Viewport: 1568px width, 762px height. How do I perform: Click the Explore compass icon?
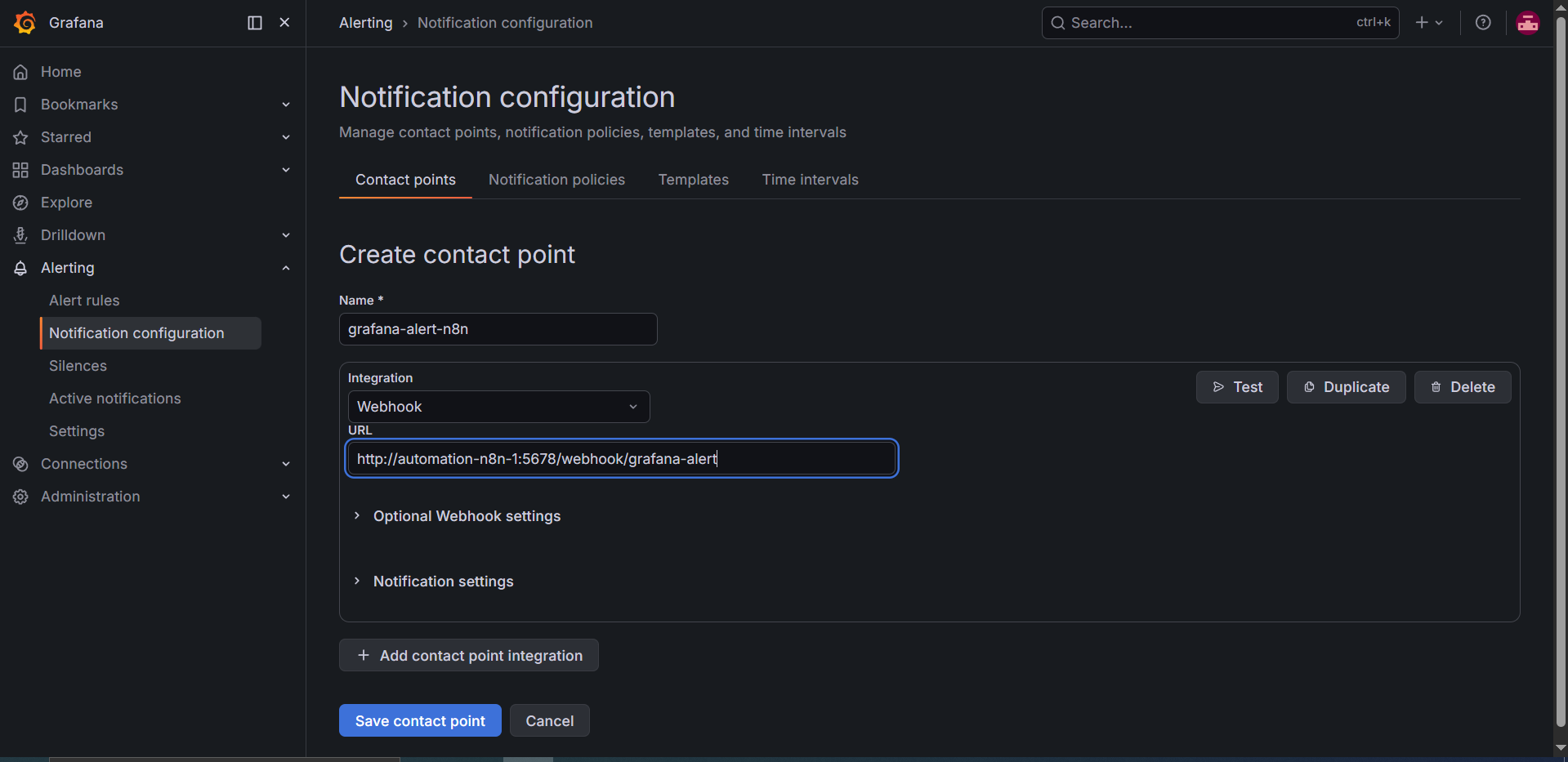(x=20, y=203)
